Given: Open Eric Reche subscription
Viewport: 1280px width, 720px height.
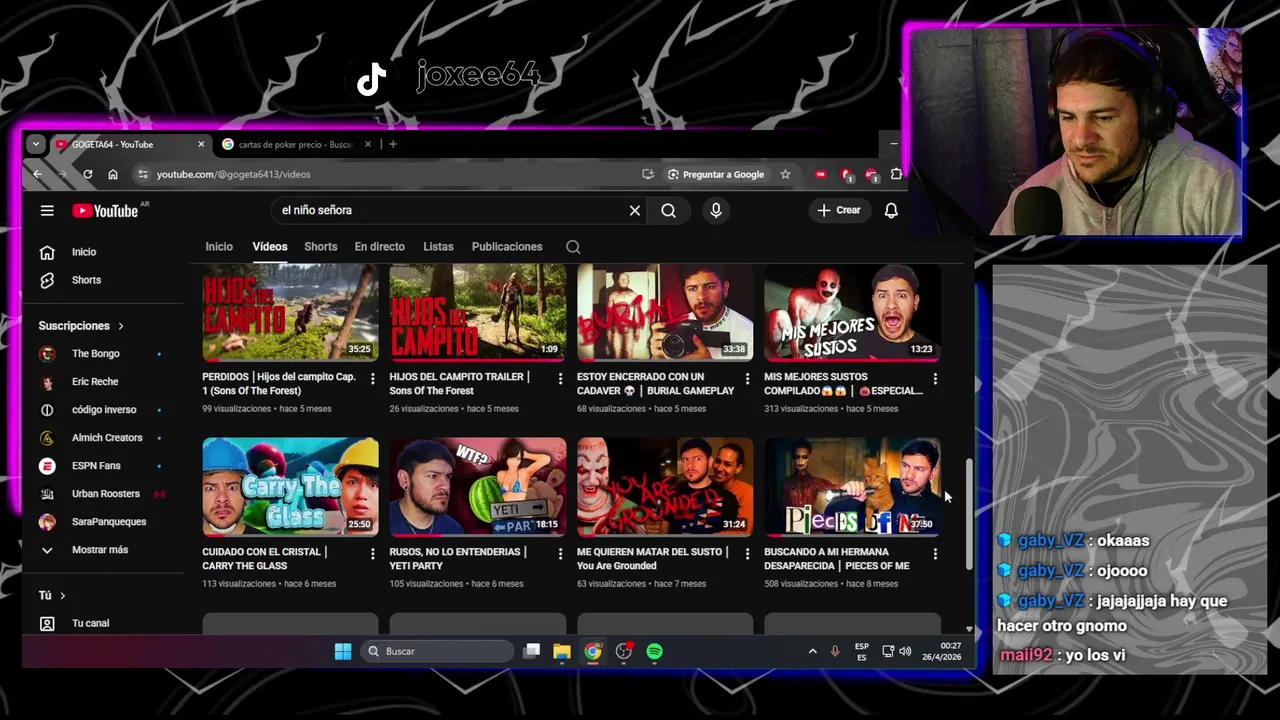Looking at the screenshot, I should pos(95,382).
